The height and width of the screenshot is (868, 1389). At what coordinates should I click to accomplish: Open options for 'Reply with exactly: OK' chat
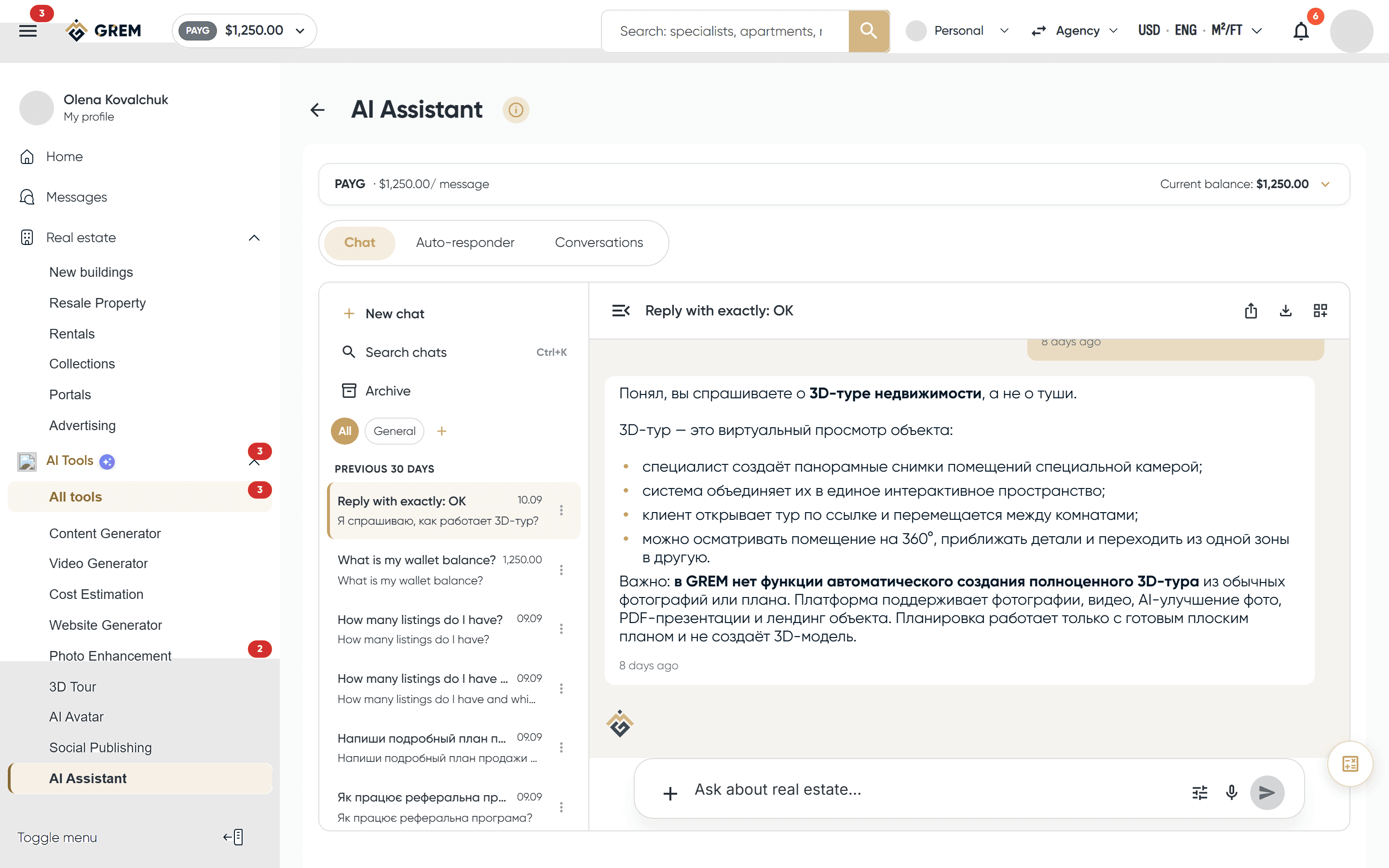(561, 510)
